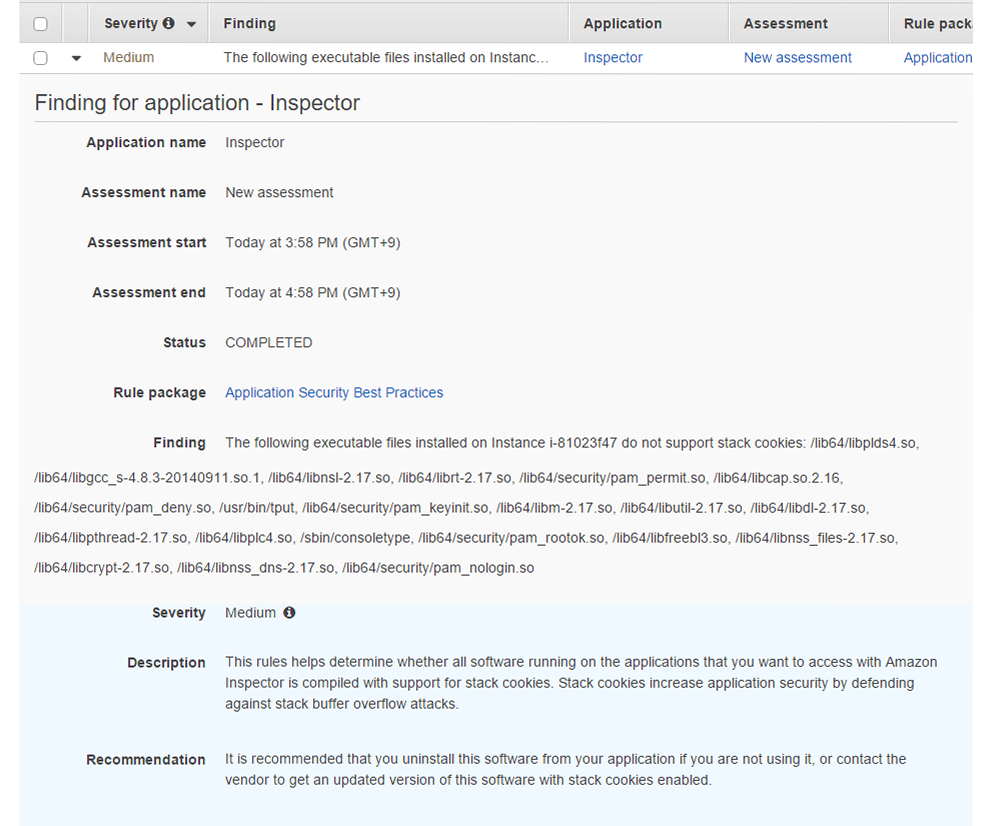Open the truncated Application rule package link
The width and height of the screenshot is (1005, 826).
tap(938, 58)
